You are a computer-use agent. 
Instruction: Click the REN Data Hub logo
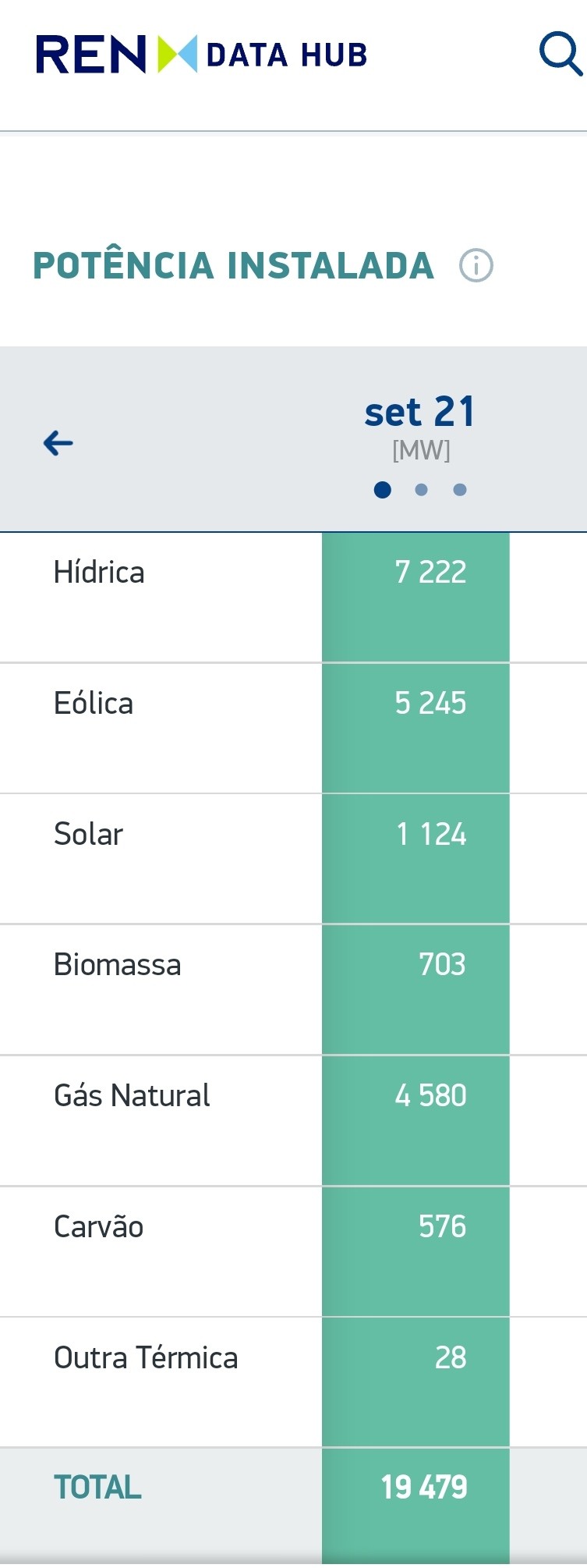[201, 55]
